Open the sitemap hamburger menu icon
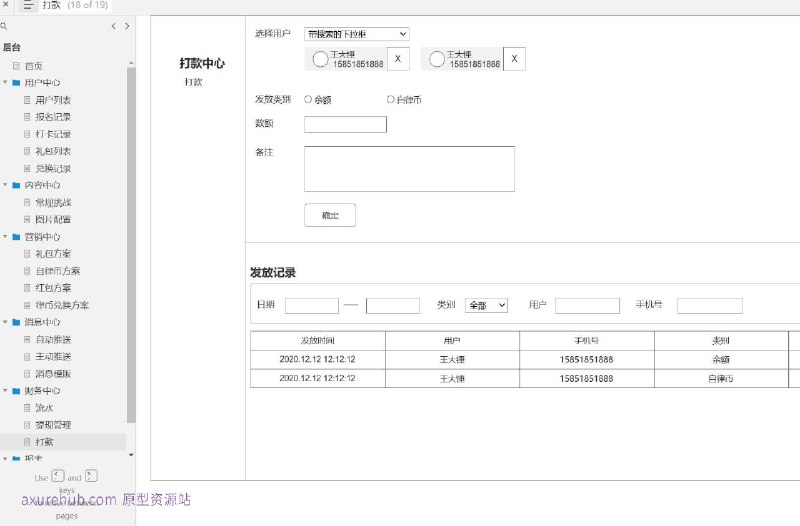Image resolution: width=800 pixels, height=526 pixels. tap(28, 5)
